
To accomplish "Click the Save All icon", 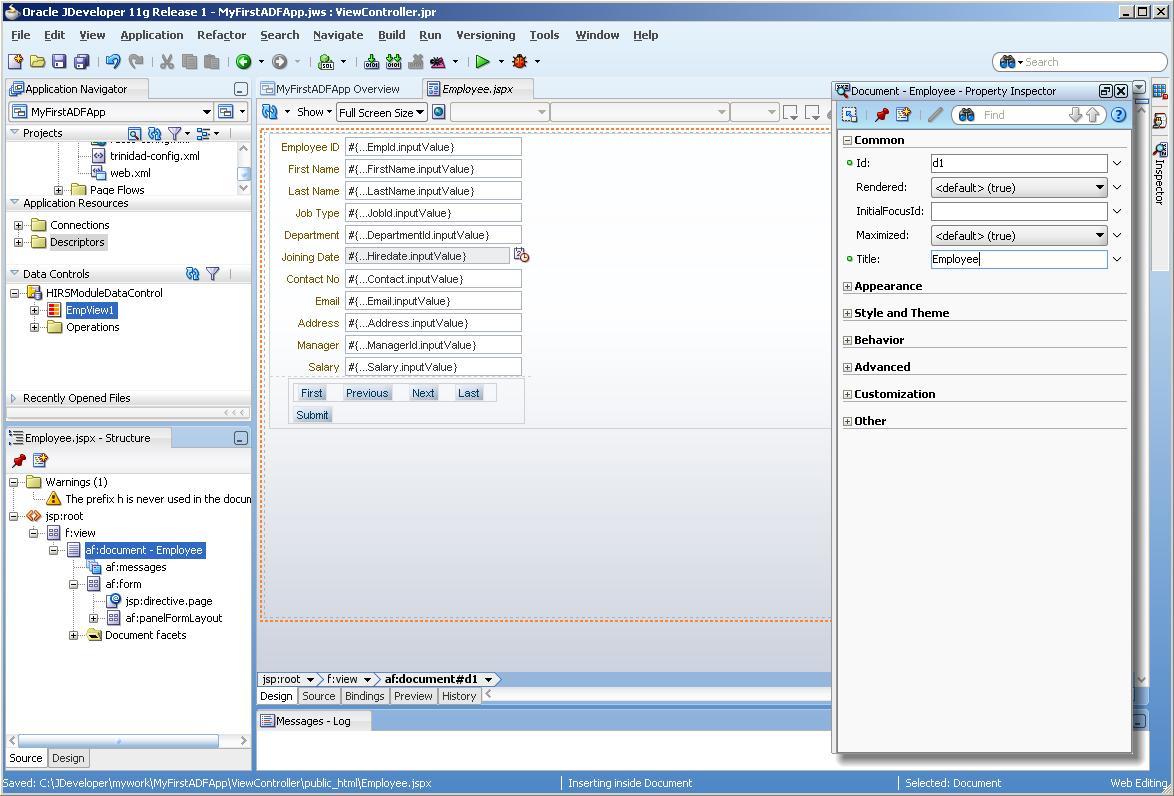I will (x=80, y=61).
